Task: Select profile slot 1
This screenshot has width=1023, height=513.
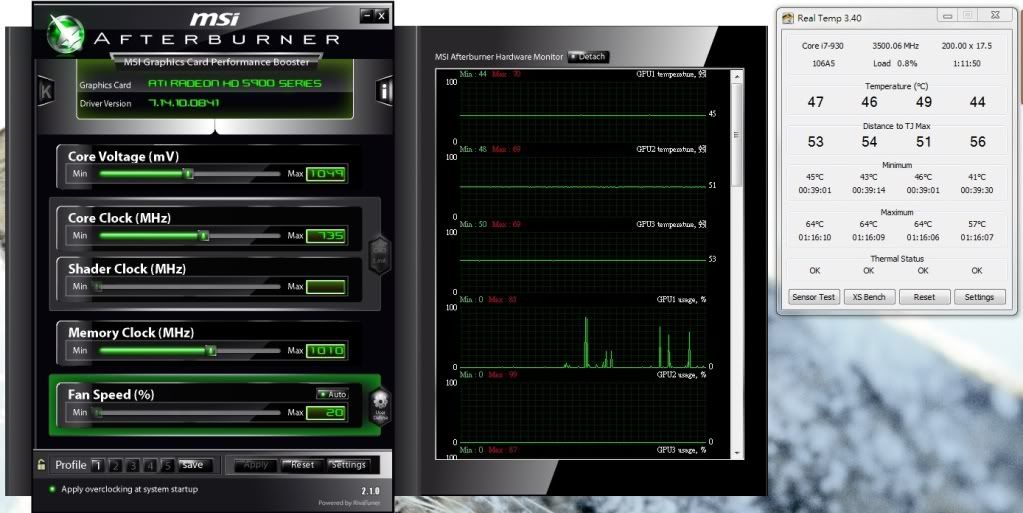Action: [x=97, y=465]
